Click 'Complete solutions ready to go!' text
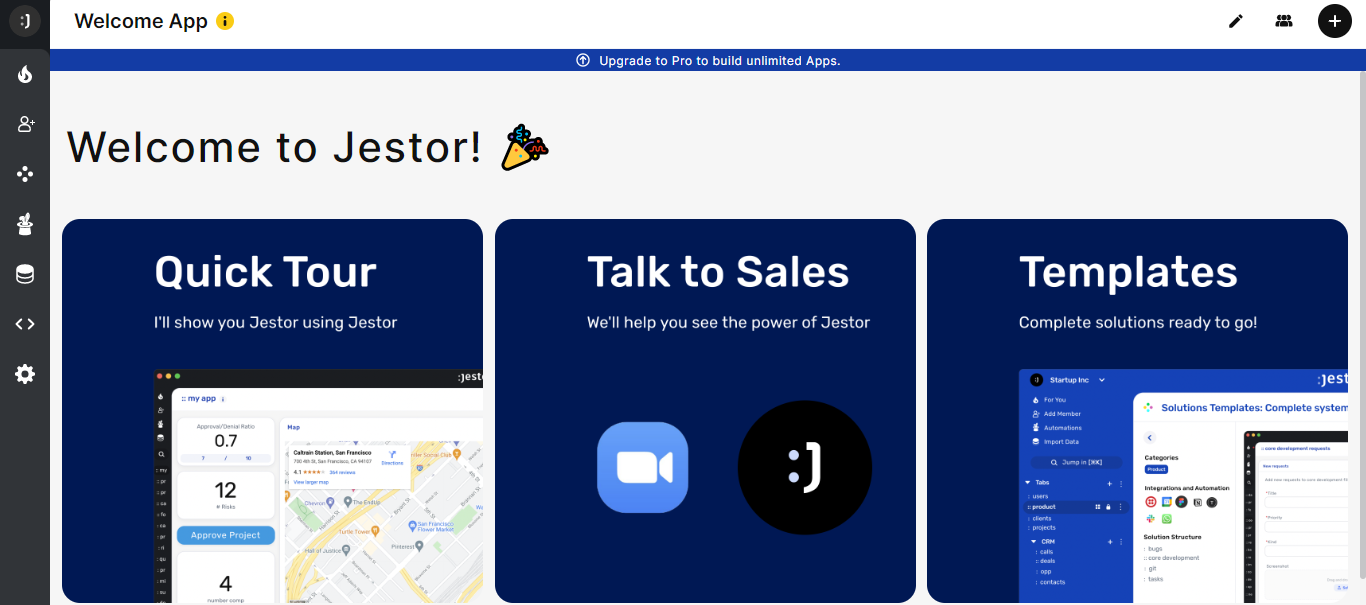The width and height of the screenshot is (1366, 605). coord(1138,322)
